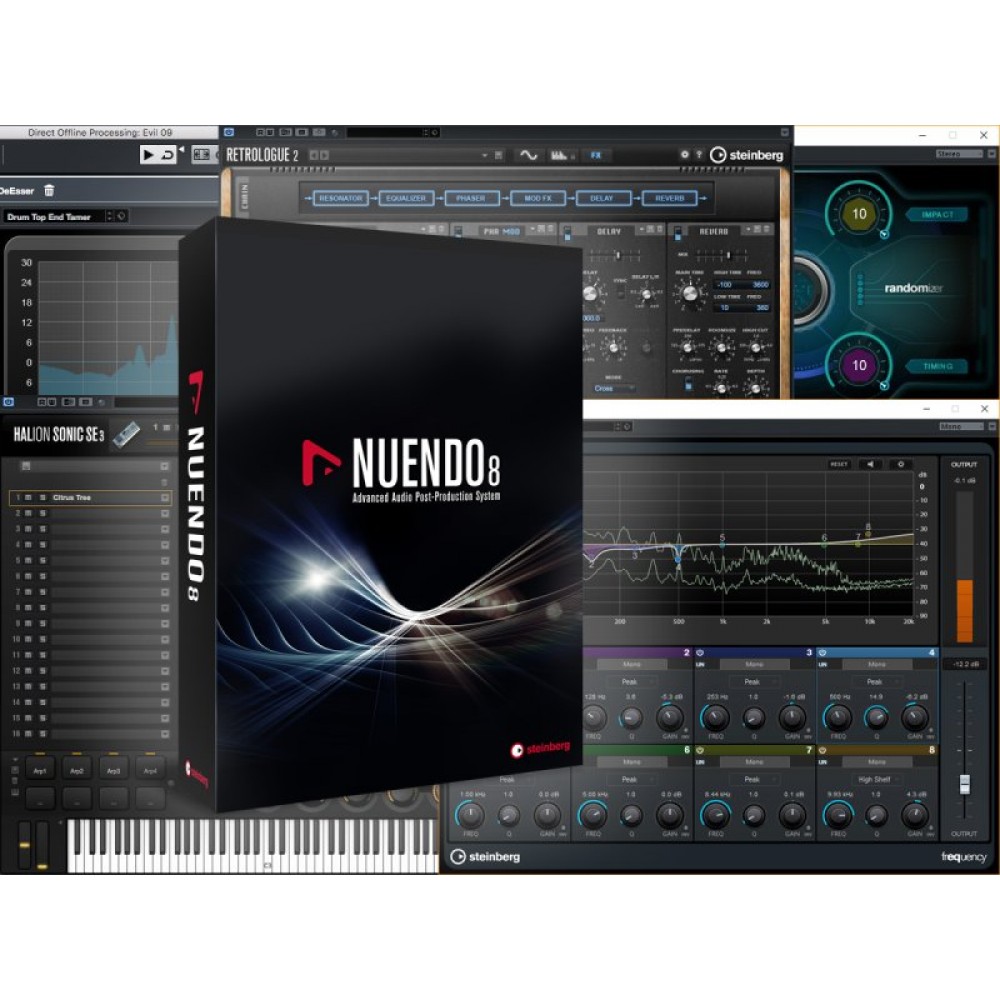
Task: Click the Reverb Main Time knob
Action: pos(689,294)
